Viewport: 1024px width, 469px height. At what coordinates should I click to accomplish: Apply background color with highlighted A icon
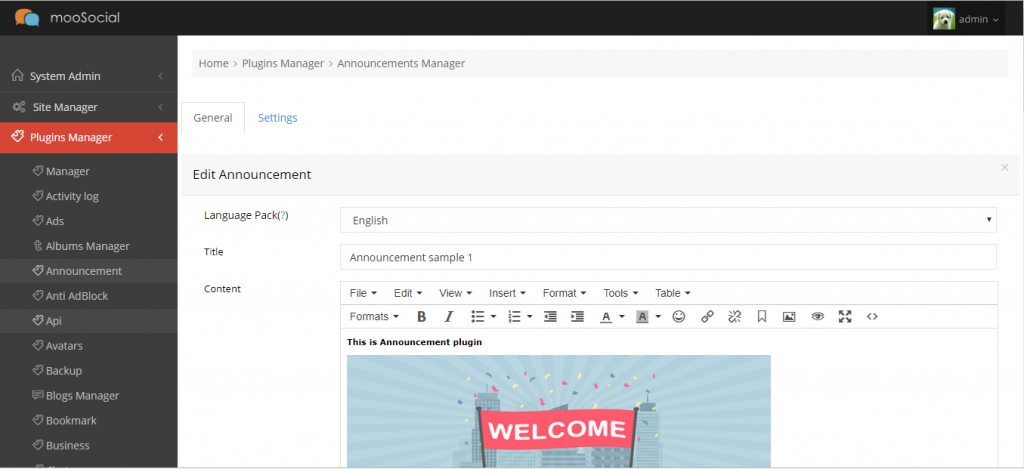tap(642, 317)
